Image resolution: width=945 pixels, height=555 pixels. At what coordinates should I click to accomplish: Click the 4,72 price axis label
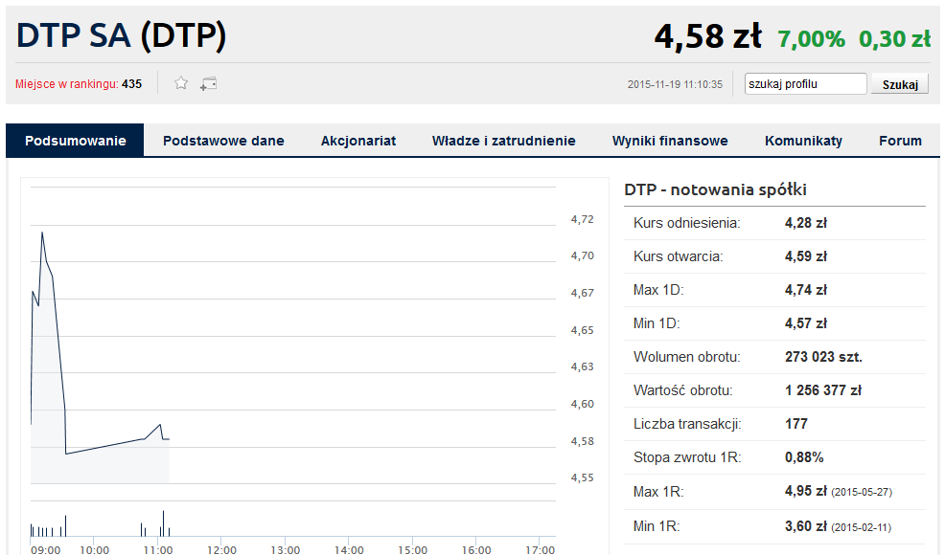[x=582, y=219]
